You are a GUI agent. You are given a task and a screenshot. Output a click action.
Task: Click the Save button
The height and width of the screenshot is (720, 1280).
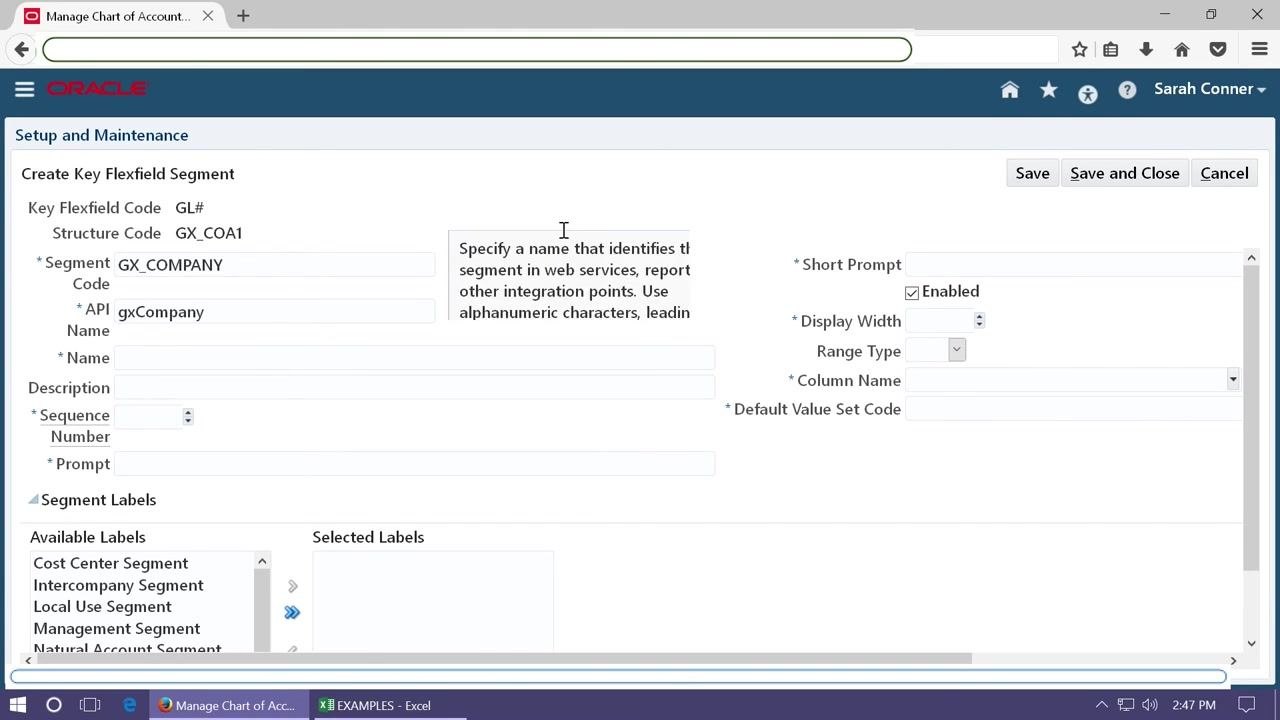tap(1032, 173)
